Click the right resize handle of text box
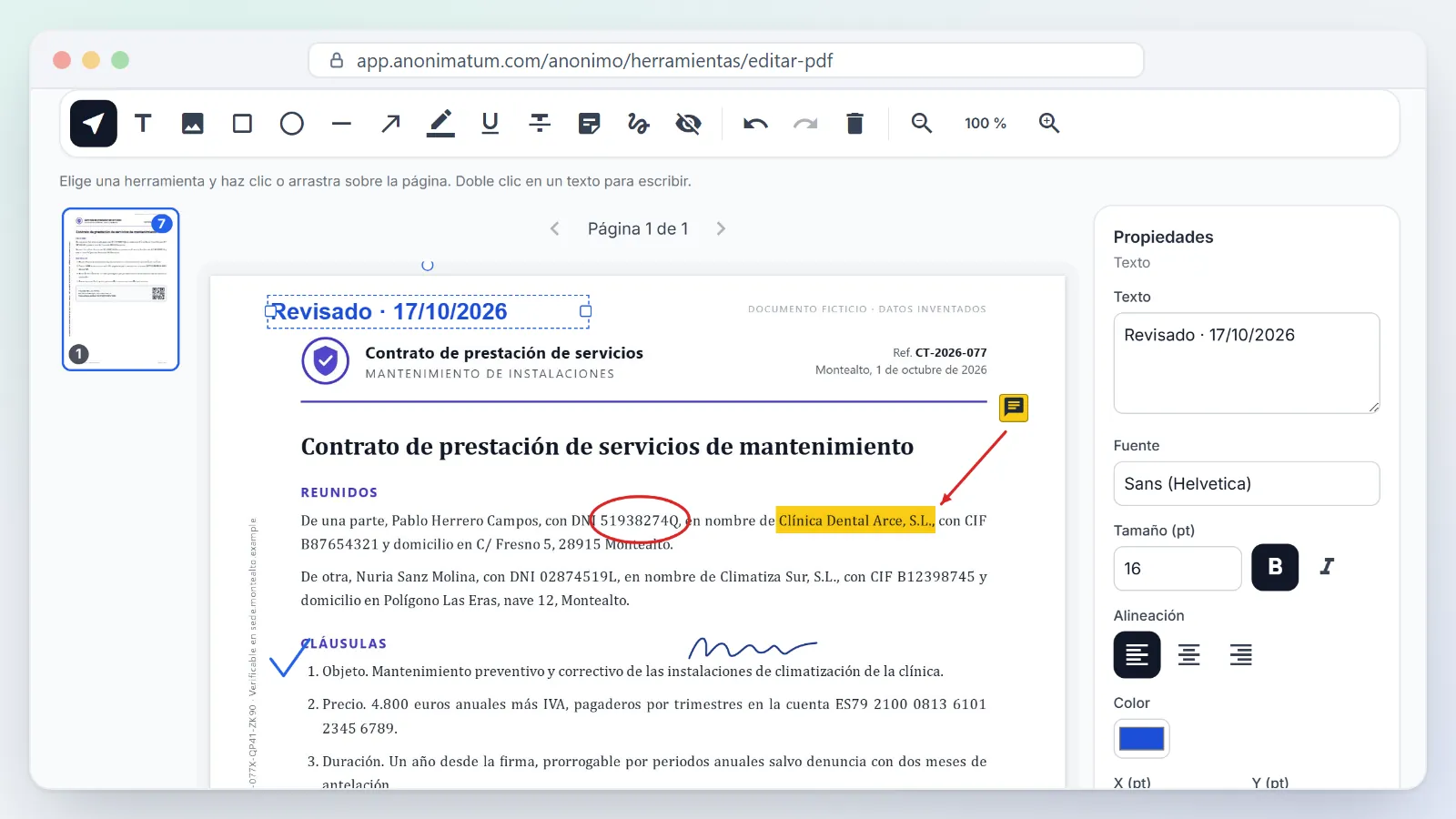1456x819 pixels. [x=586, y=311]
